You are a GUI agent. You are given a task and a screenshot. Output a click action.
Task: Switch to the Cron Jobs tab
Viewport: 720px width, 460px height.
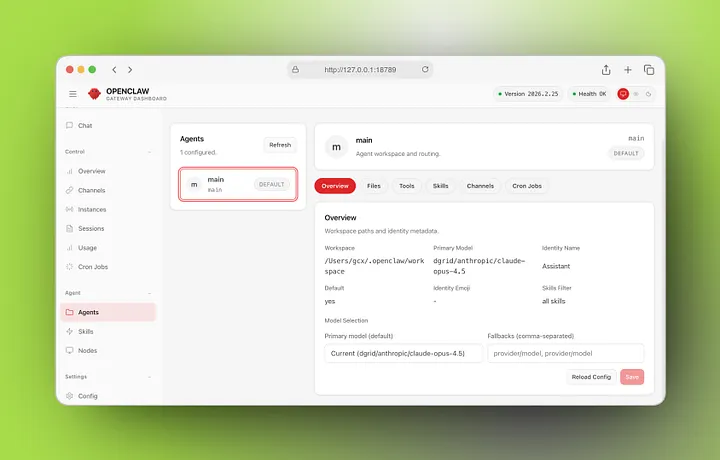click(527, 186)
